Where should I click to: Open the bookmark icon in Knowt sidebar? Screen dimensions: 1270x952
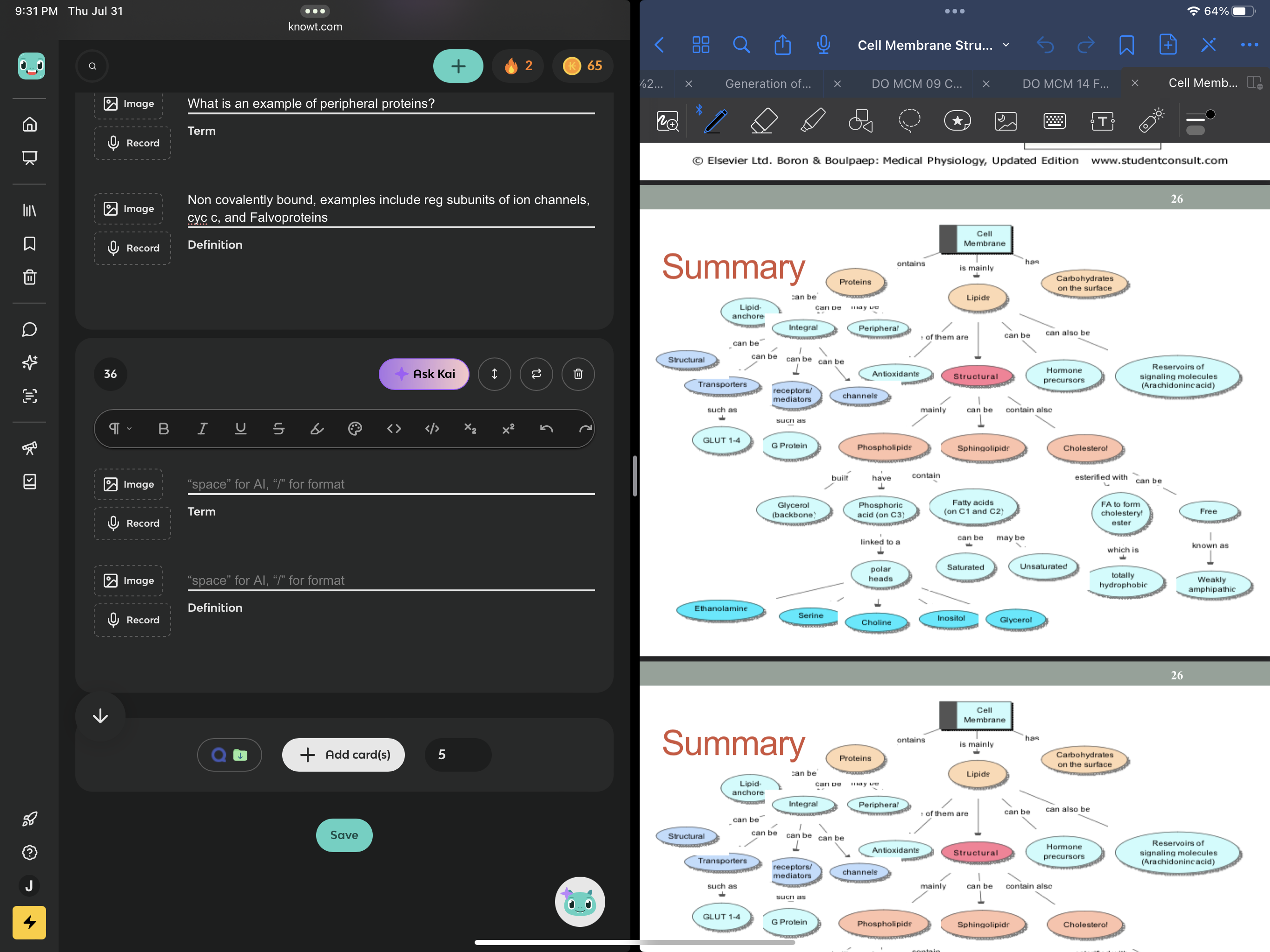[x=29, y=244]
